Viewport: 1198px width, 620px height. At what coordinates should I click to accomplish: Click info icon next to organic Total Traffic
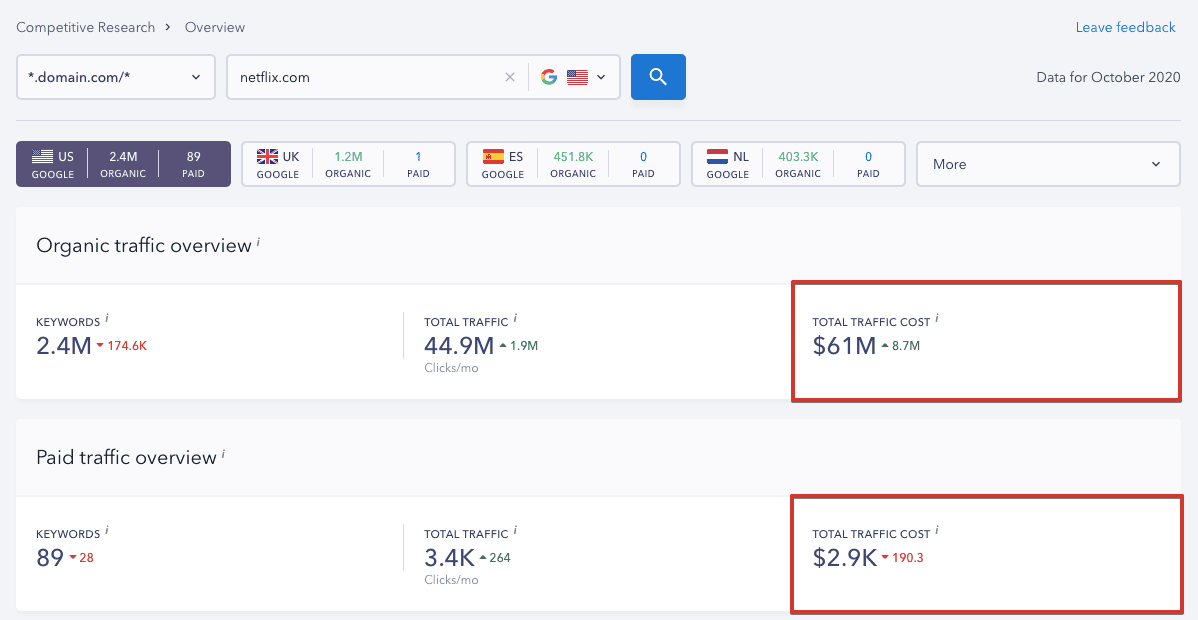coord(515,317)
